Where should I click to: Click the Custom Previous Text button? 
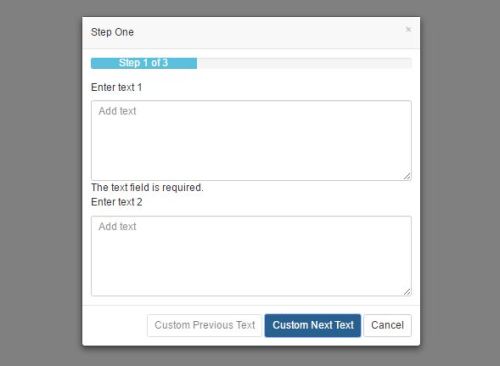coord(205,325)
